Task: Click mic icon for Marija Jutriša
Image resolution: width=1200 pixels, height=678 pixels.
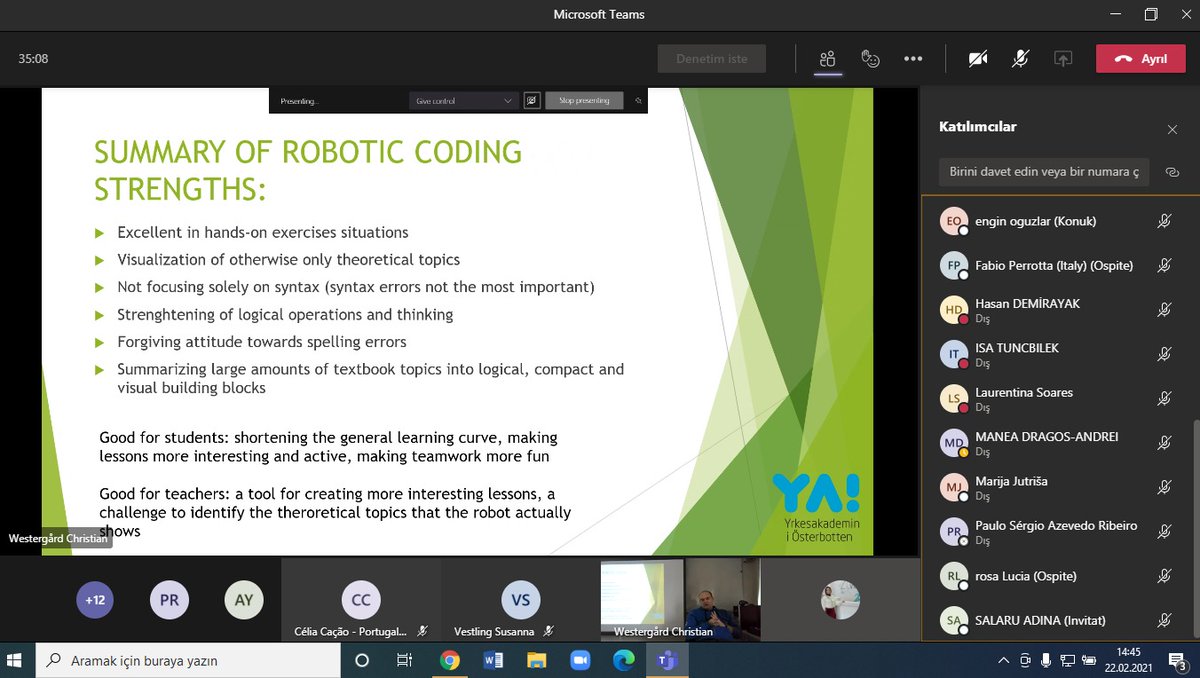Action: click(x=1164, y=488)
